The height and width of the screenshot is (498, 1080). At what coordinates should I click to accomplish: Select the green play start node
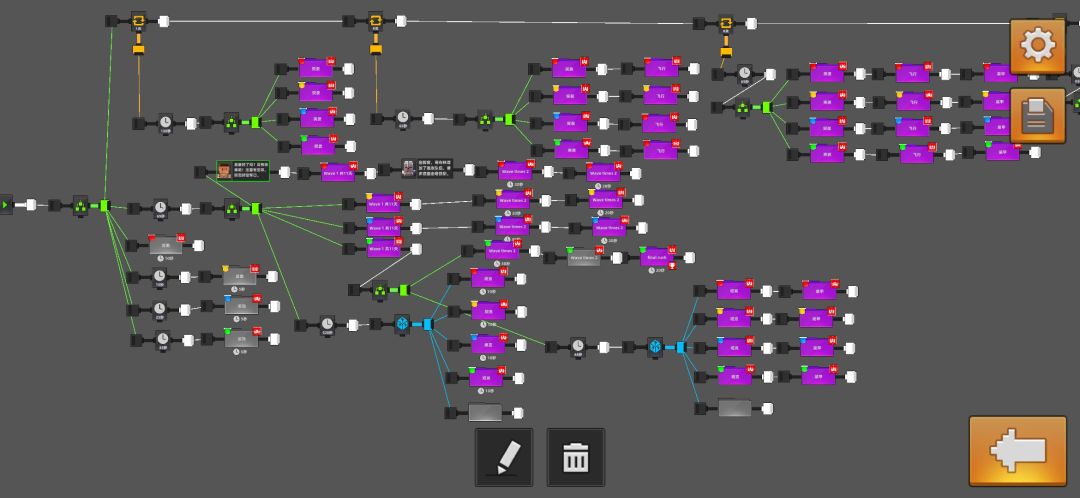click(x=6, y=205)
